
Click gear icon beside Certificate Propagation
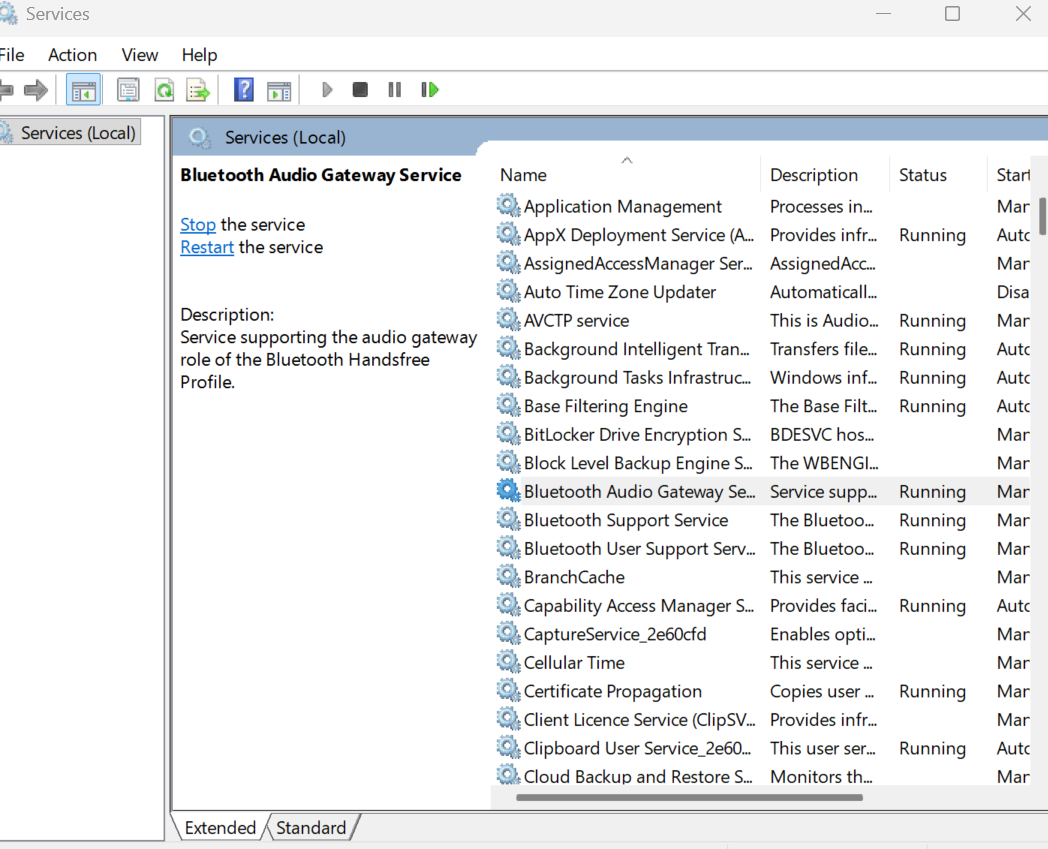coord(509,691)
